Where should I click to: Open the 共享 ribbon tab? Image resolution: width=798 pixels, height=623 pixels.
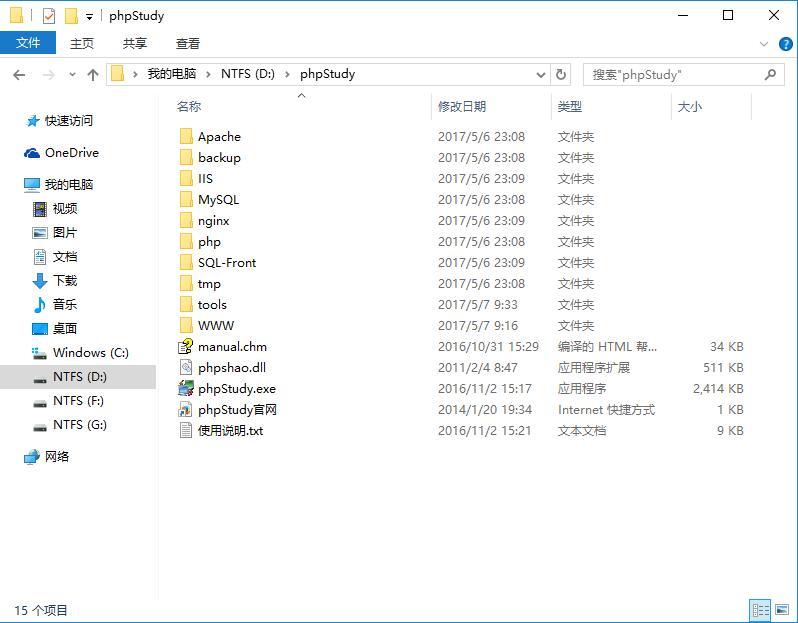coord(135,44)
